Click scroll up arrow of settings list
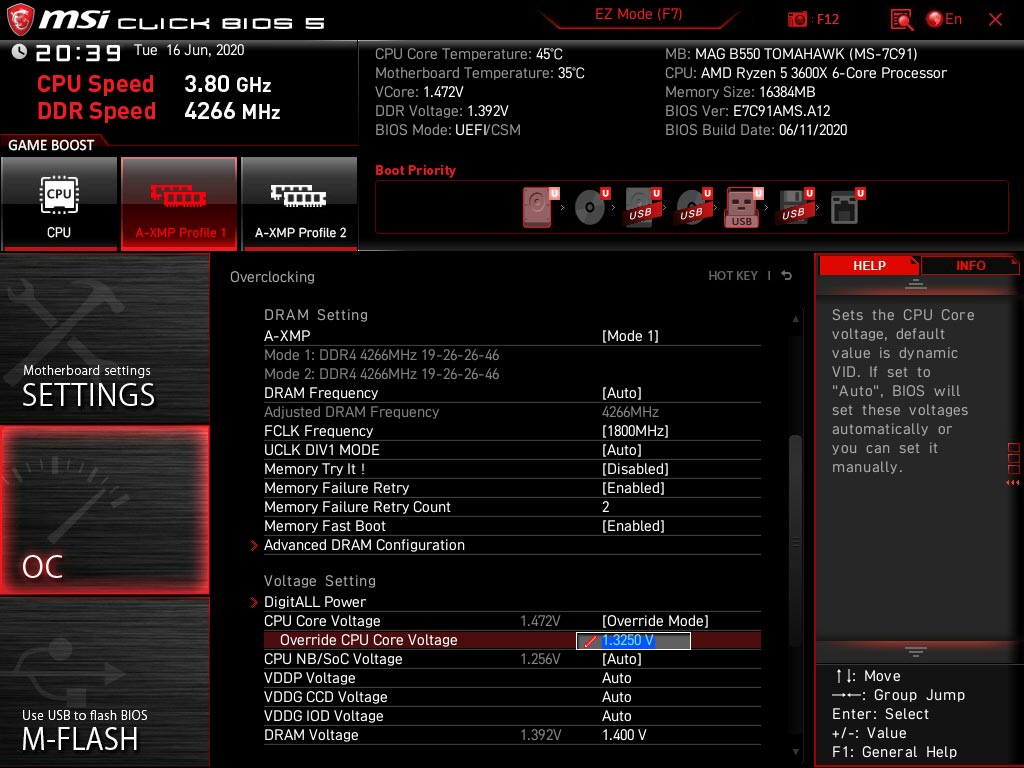 pos(795,319)
